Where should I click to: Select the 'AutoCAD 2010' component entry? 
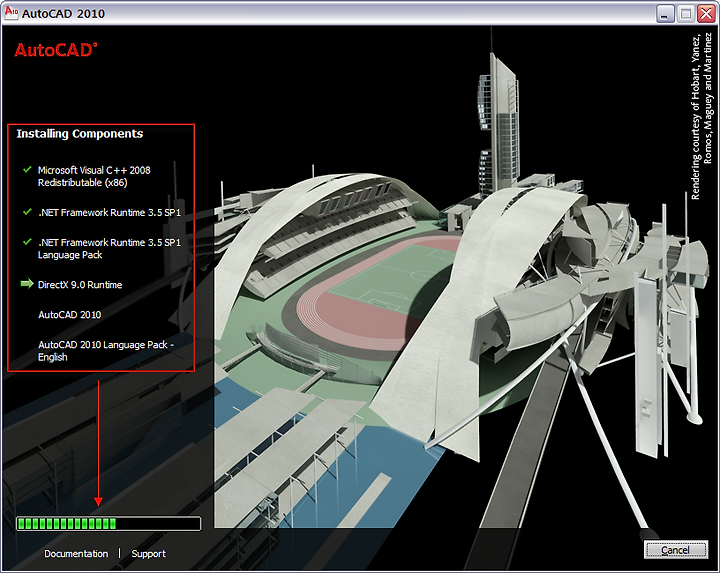pos(70,315)
